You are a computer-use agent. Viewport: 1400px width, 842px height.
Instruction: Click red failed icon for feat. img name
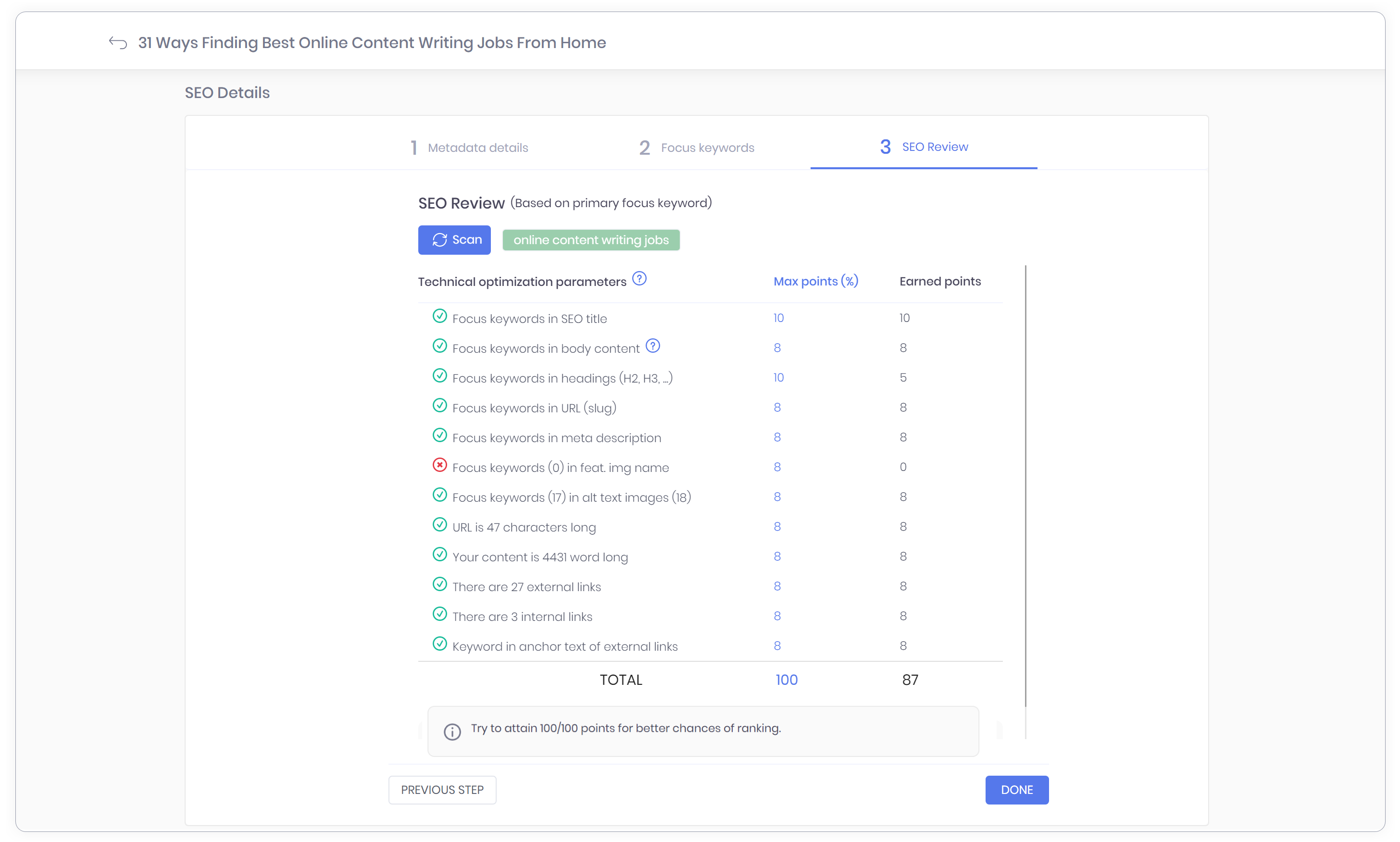(439, 465)
